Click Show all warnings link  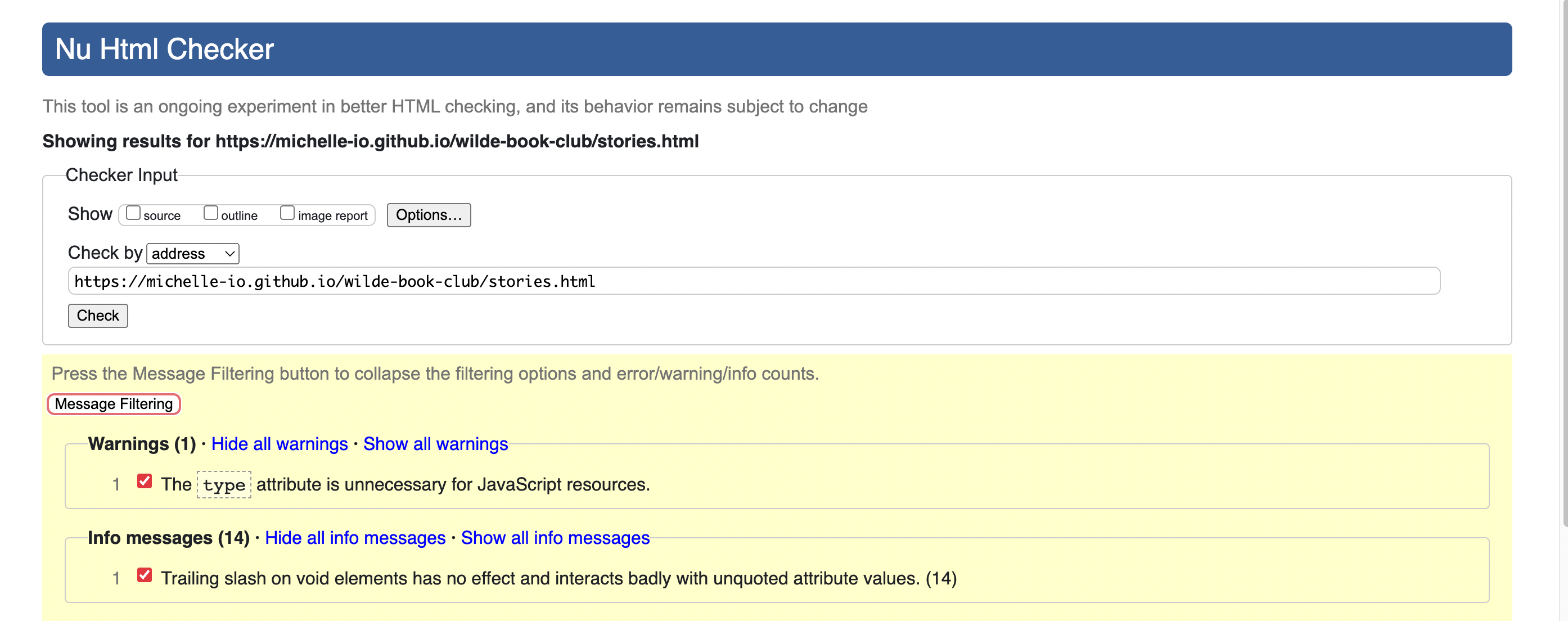tap(435, 444)
